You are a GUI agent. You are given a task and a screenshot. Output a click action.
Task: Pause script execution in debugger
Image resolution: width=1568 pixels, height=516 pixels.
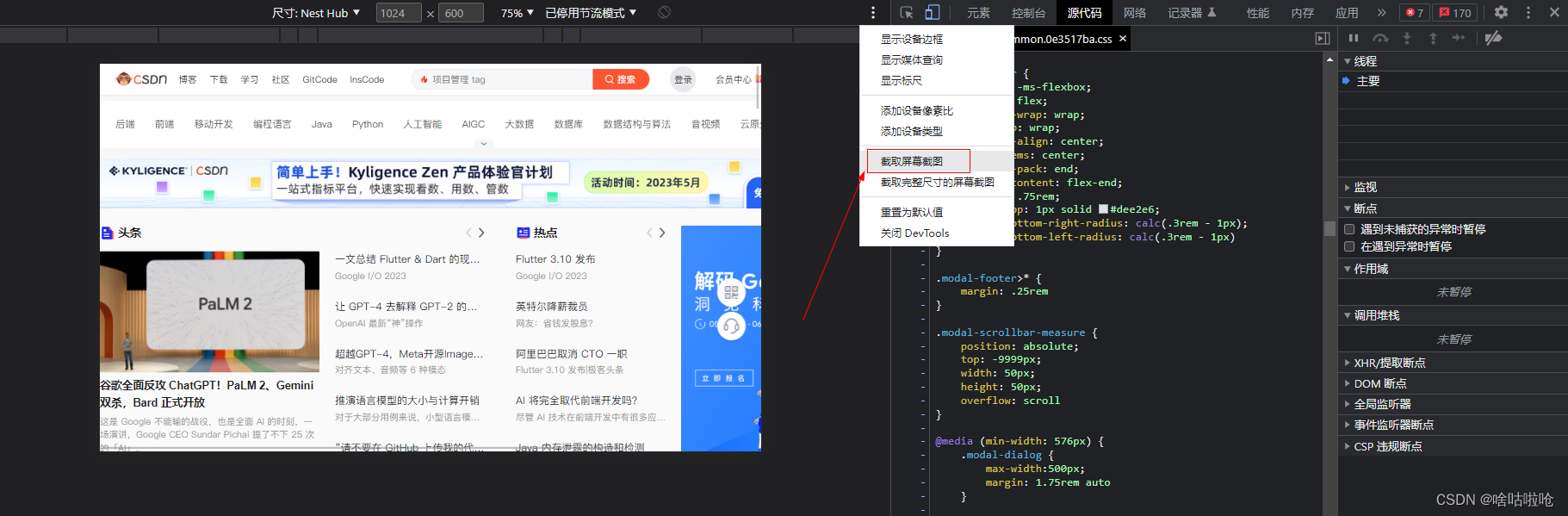(1354, 38)
